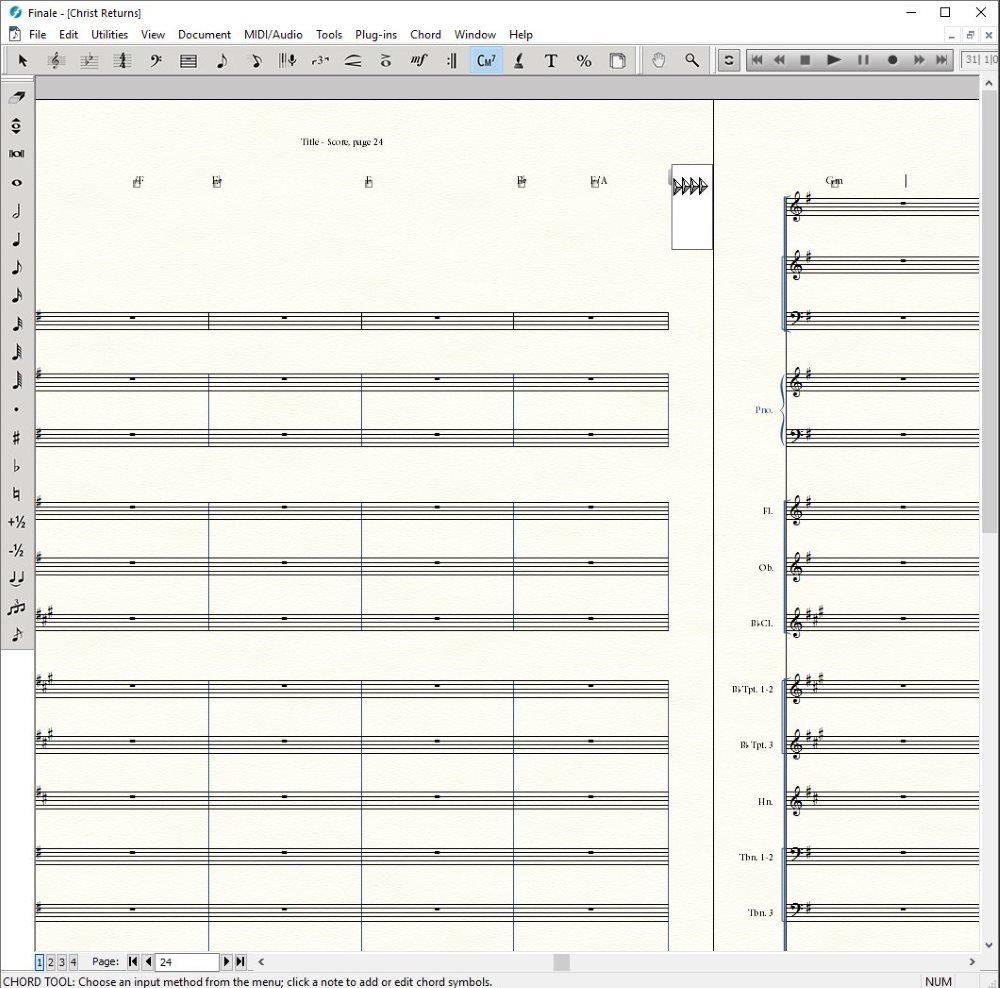Click the page number input field
The width and height of the screenshot is (1000, 988).
187,962
